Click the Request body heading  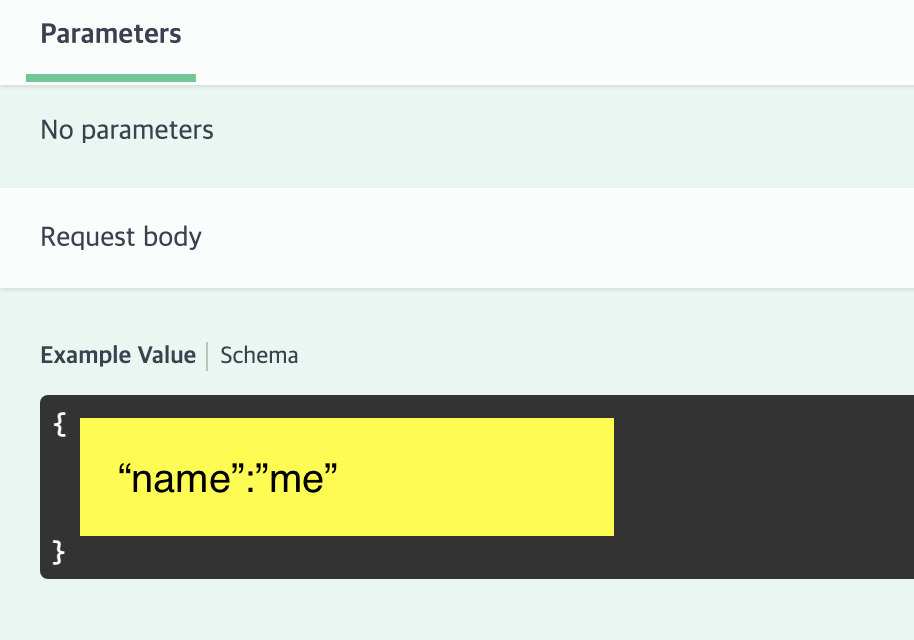click(121, 237)
